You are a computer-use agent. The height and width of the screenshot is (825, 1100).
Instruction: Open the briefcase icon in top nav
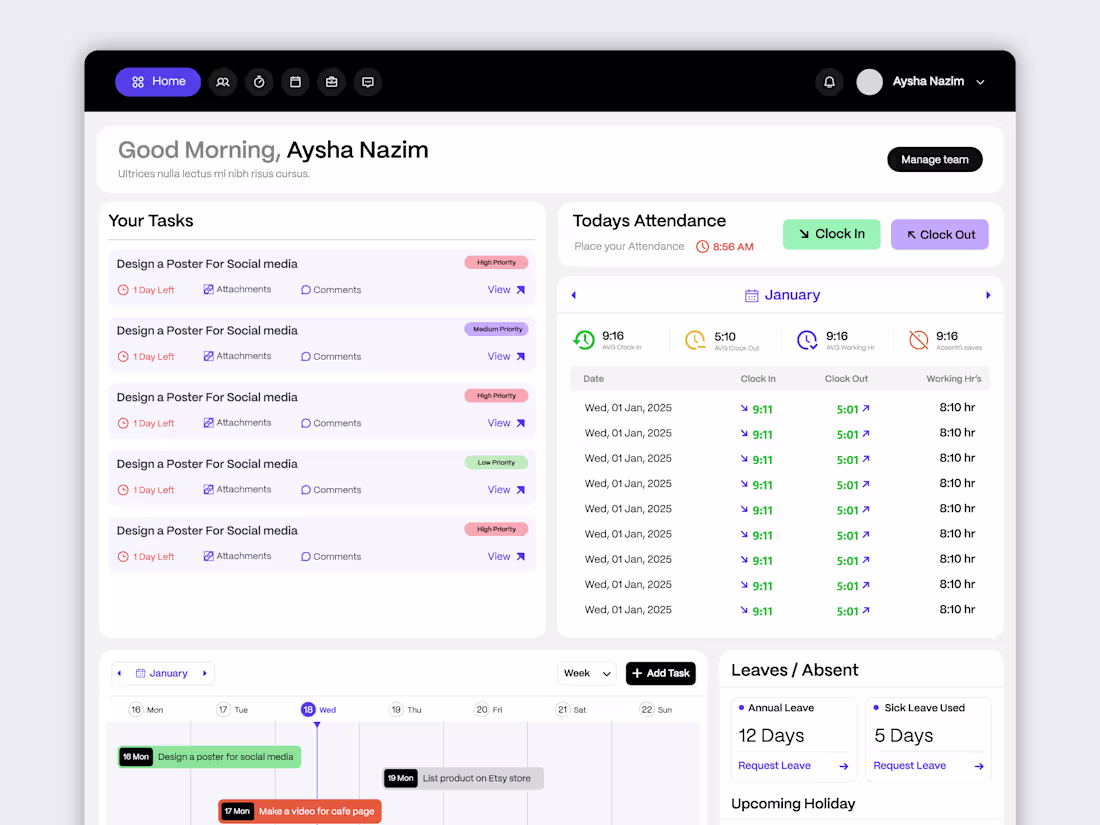click(x=332, y=82)
